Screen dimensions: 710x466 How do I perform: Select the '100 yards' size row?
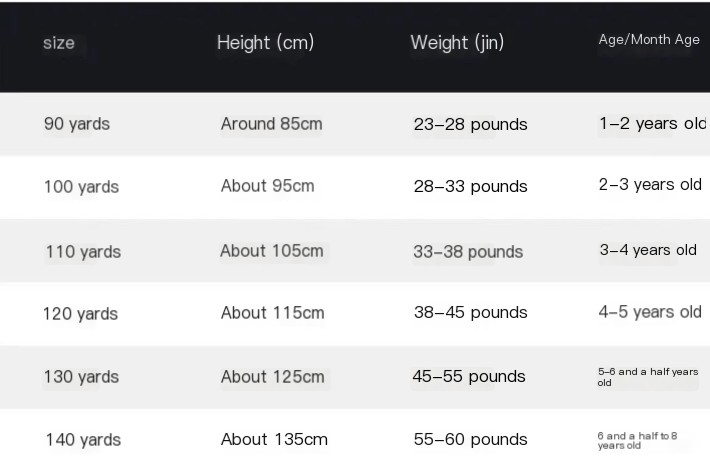pyautogui.click(x=81, y=187)
